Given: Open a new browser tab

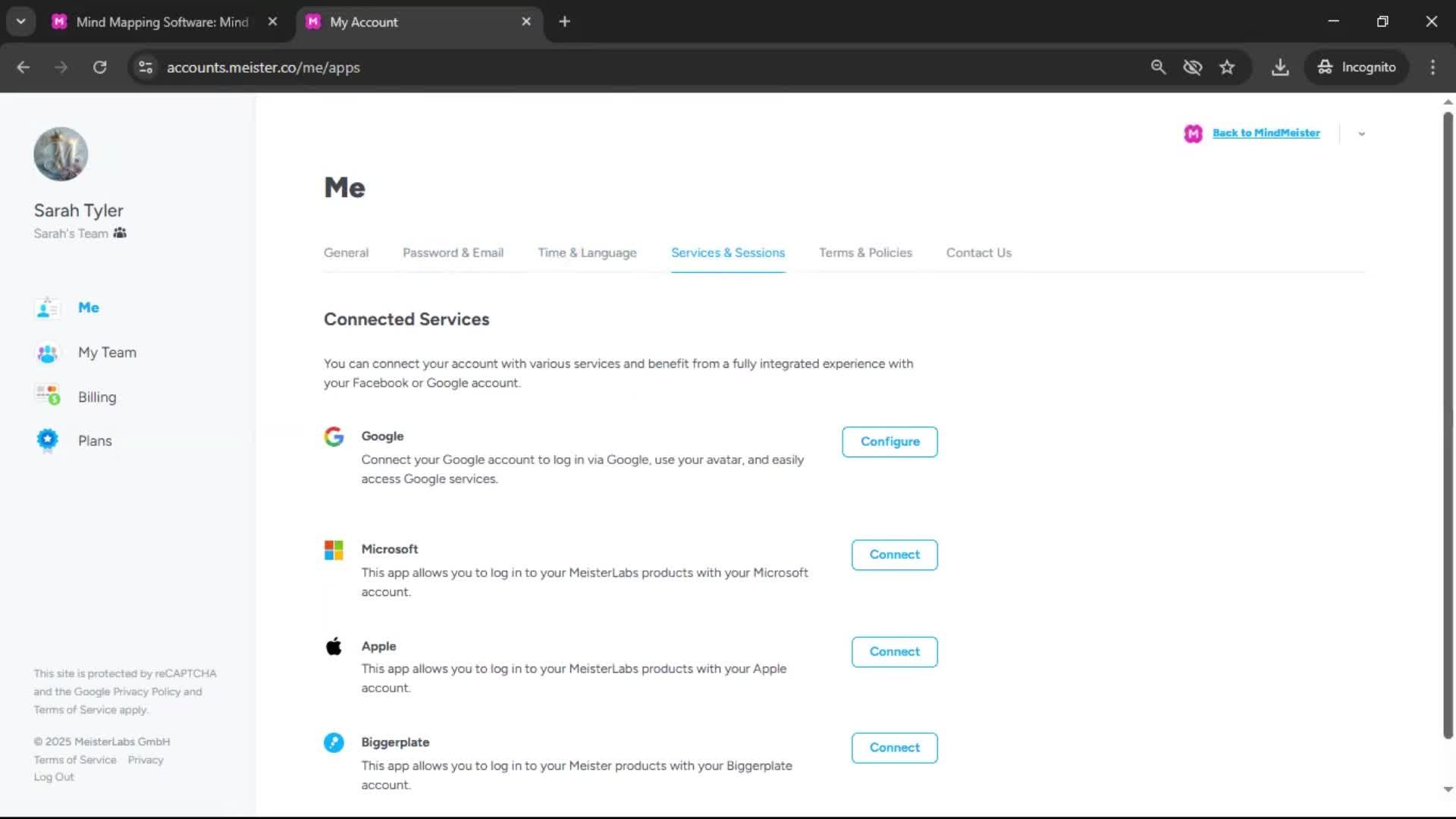Looking at the screenshot, I should 564,22.
